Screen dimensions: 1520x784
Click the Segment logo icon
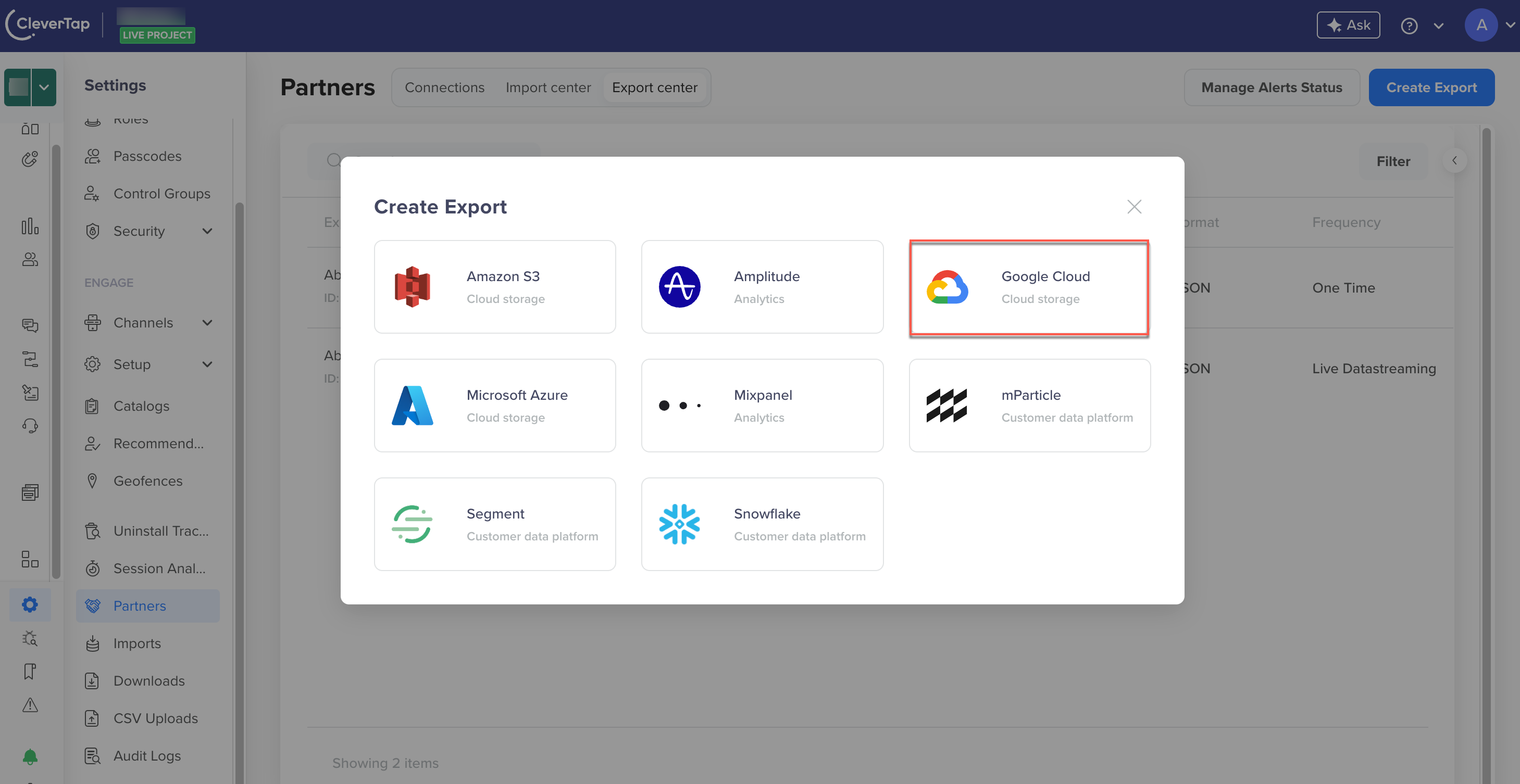coord(412,524)
